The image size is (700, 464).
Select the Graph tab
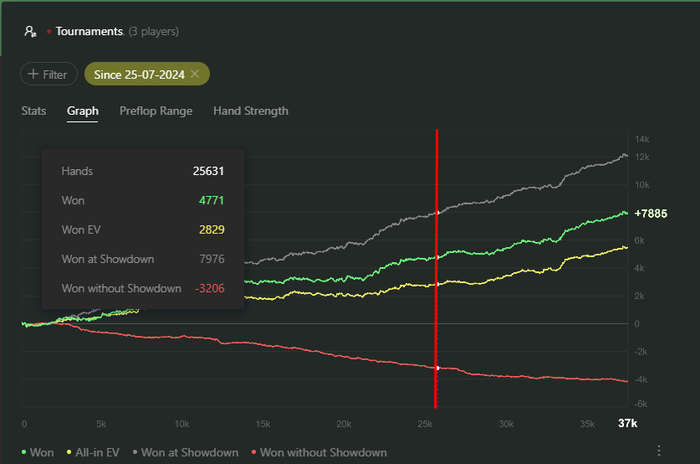tap(83, 111)
